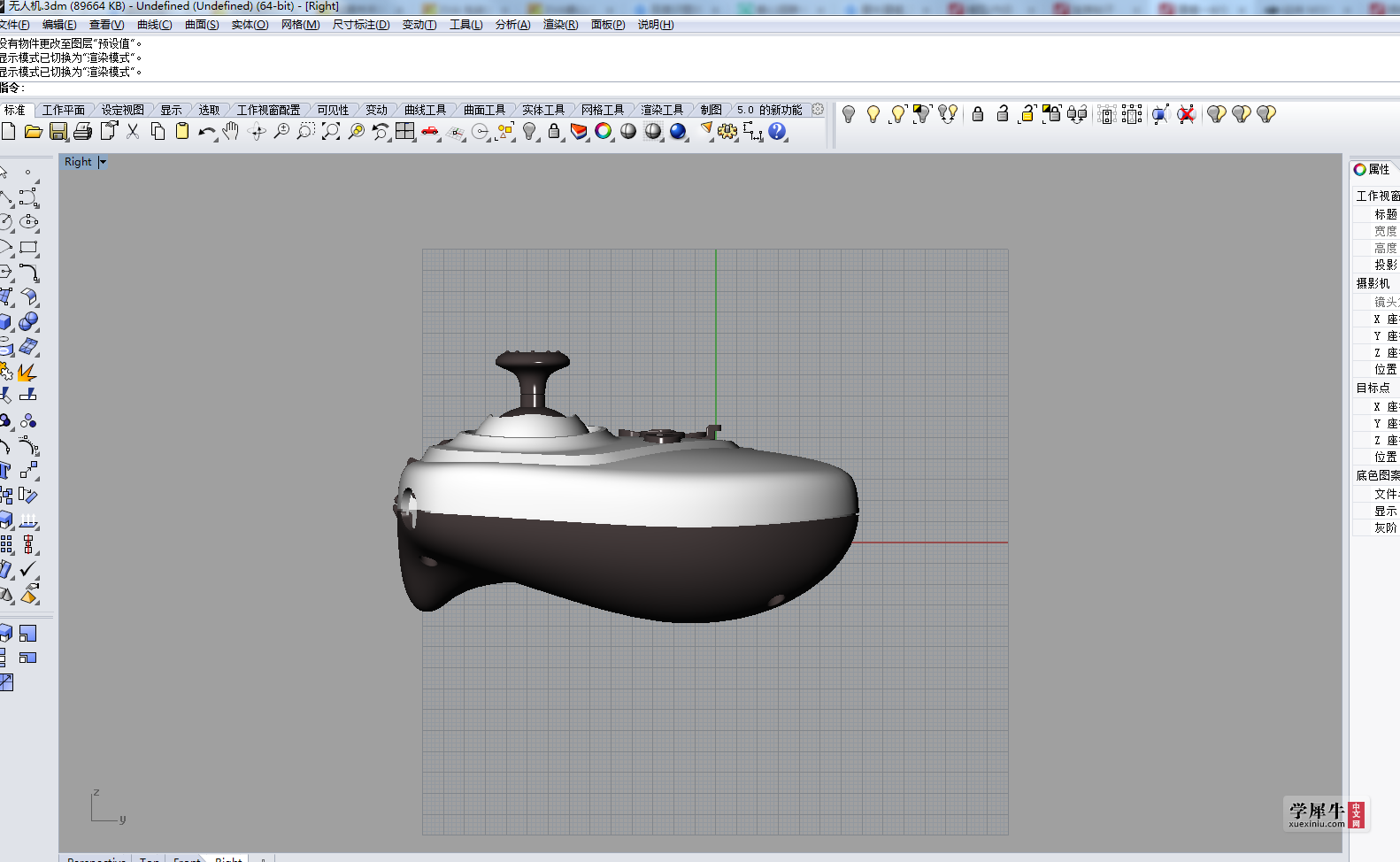Viewport: 1400px width, 862px height.
Task: Select the Rectangle tool in the sidebar
Action: click(29, 248)
